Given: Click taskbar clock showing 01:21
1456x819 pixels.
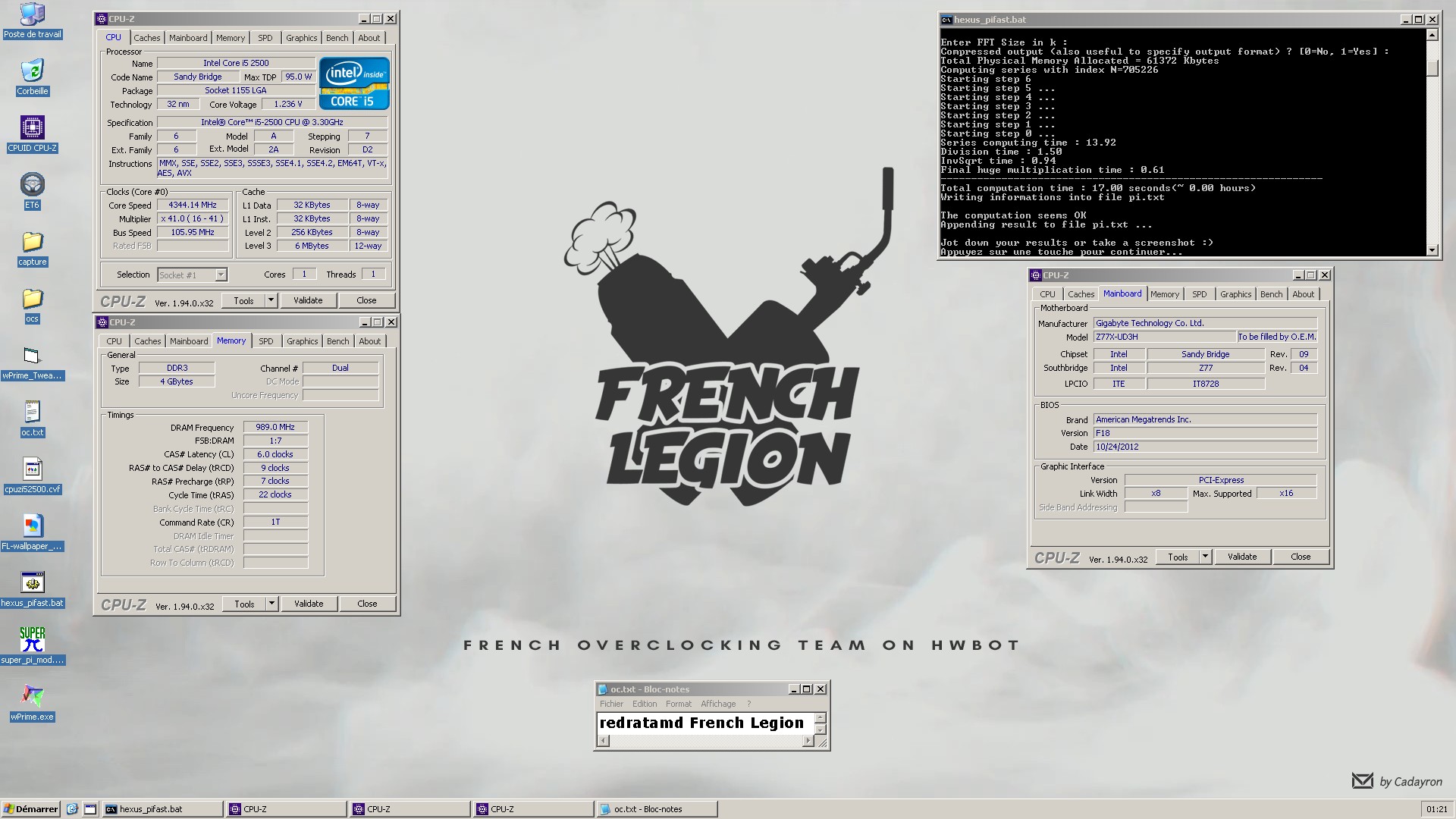Looking at the screenshot, I should pos(1436,809).
